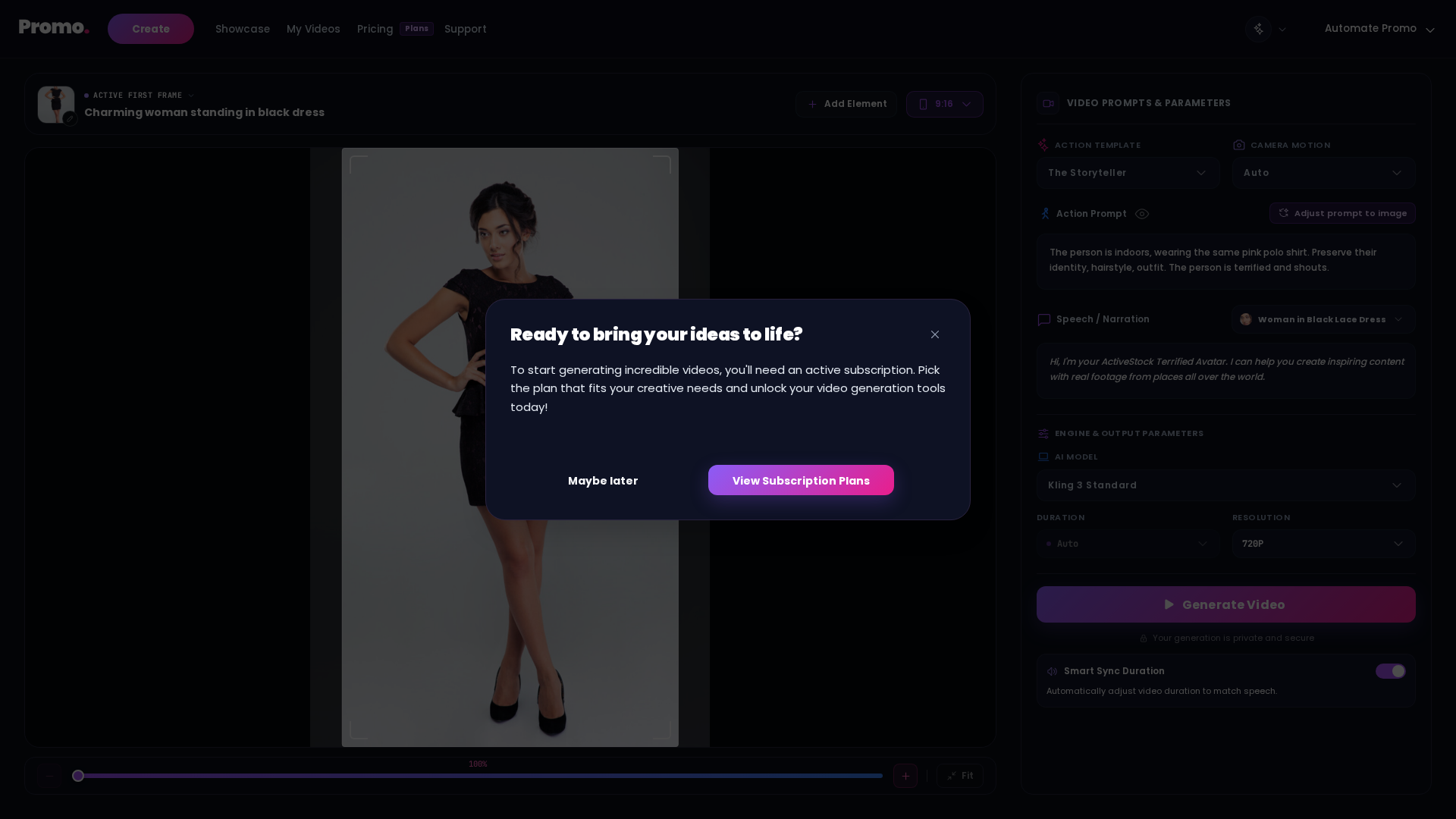
Task: Click the video camera icon beside Video Prompts
Action: [1048, 103]
